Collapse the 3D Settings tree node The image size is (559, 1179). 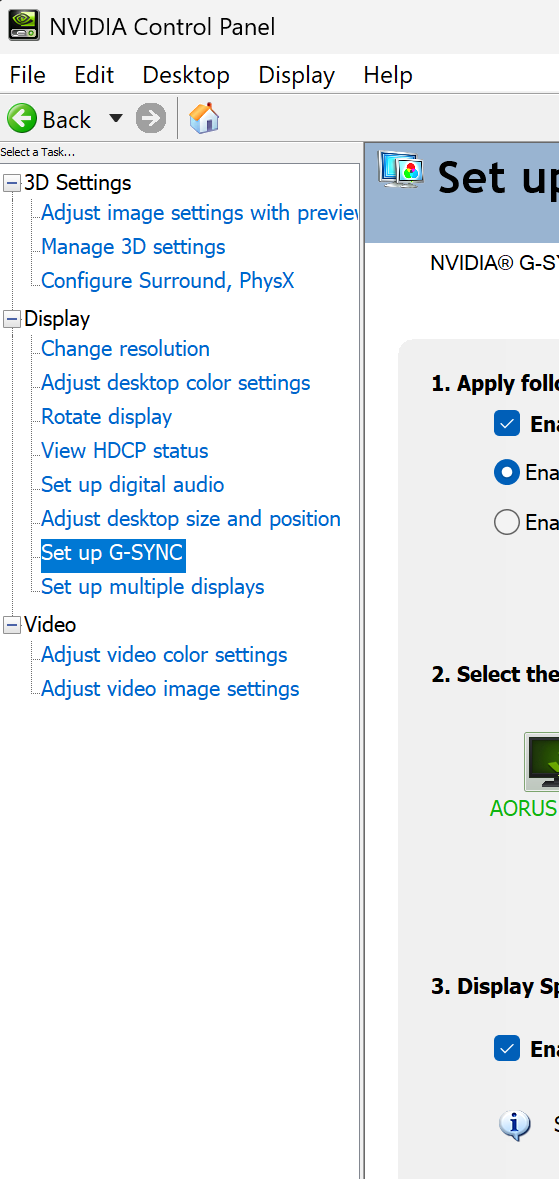point(12,183)
